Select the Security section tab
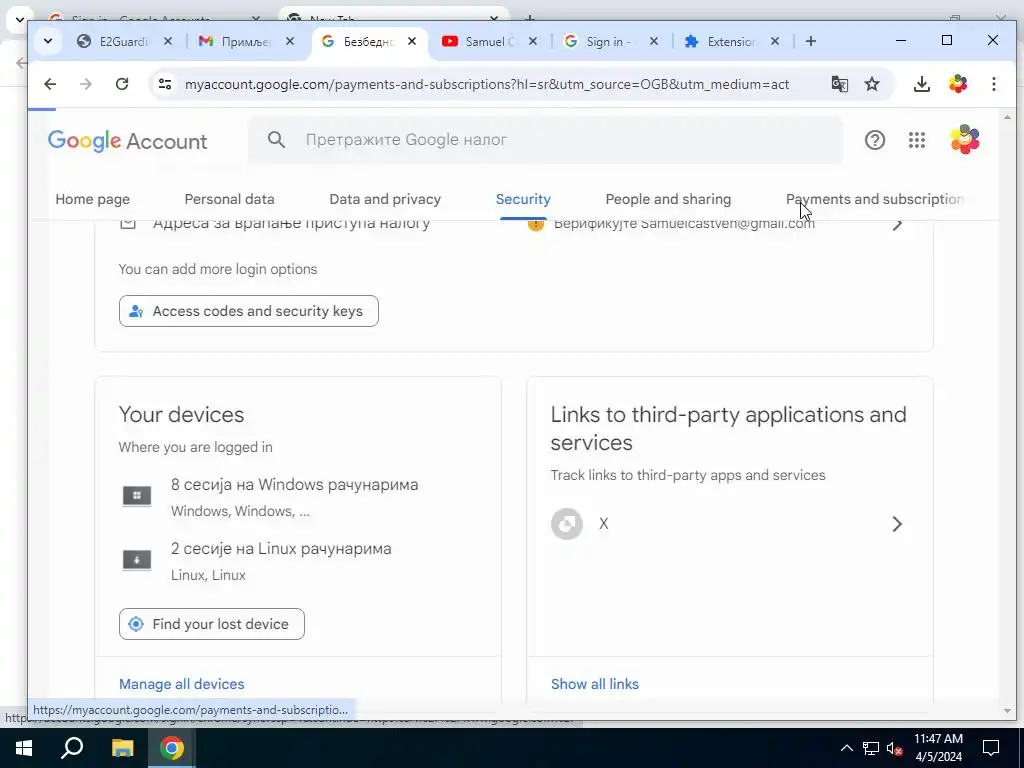1024x768 pixels. point(523,199)
